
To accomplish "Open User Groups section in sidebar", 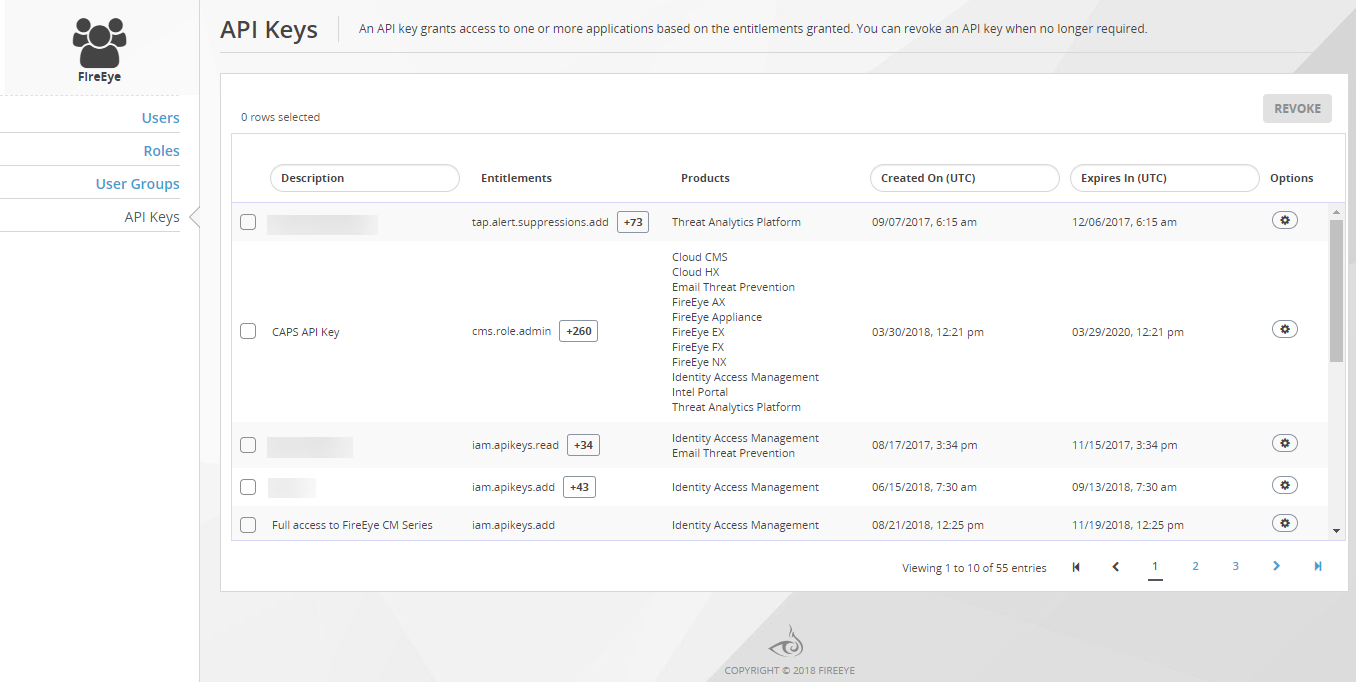I will [138, 184].
